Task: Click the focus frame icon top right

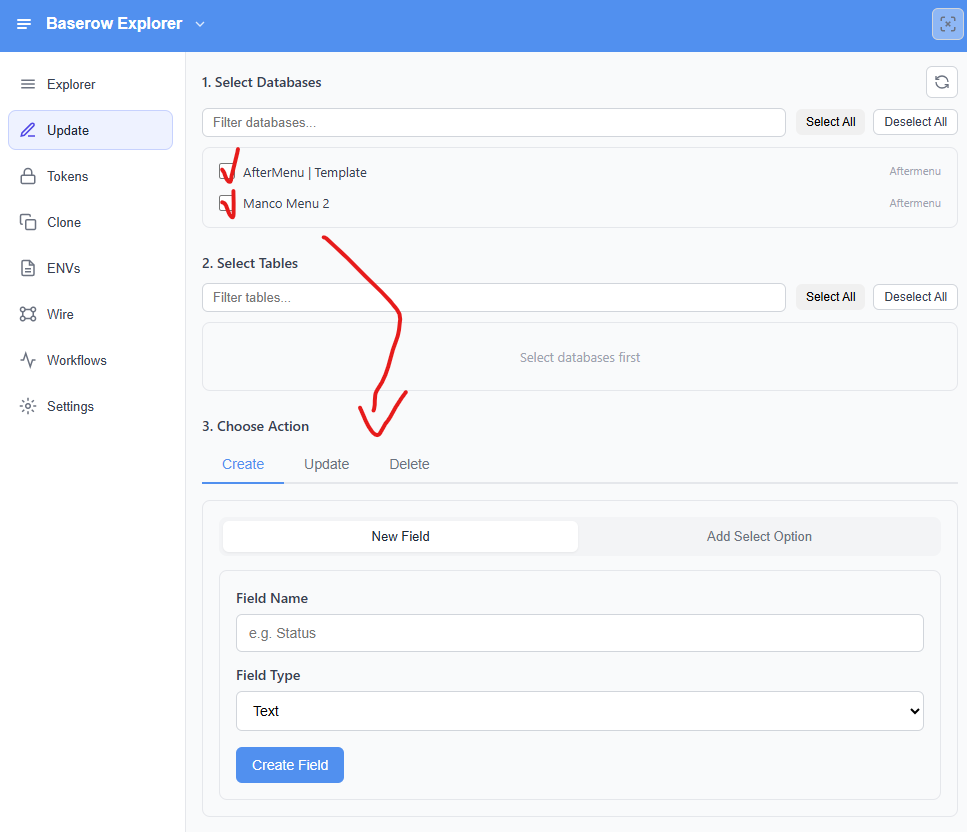Action: pyautogui.click(x=947, y=24)
